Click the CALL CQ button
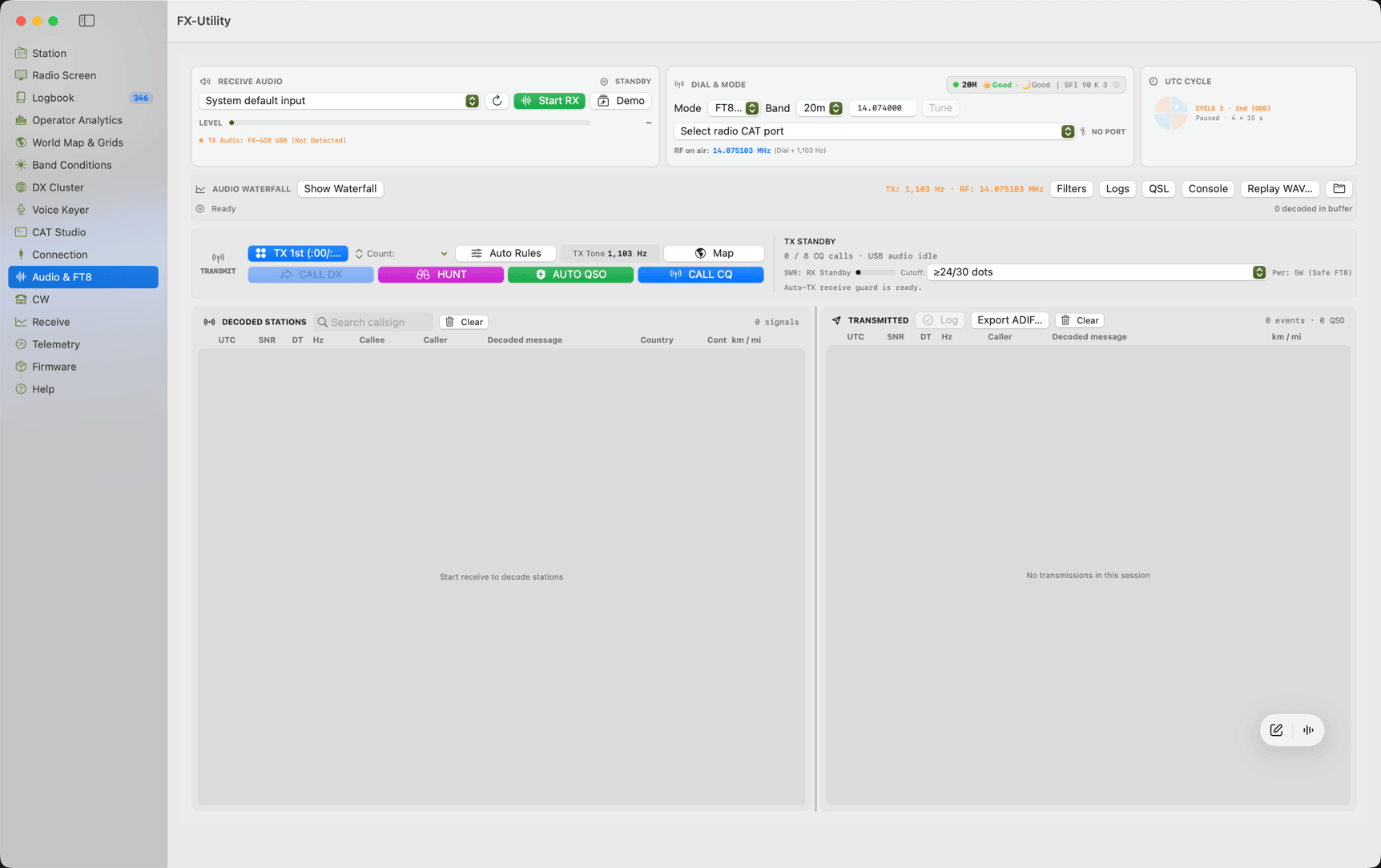Image resolution: width=1381 pixels, height=868 pixels. tap(700, 275)
